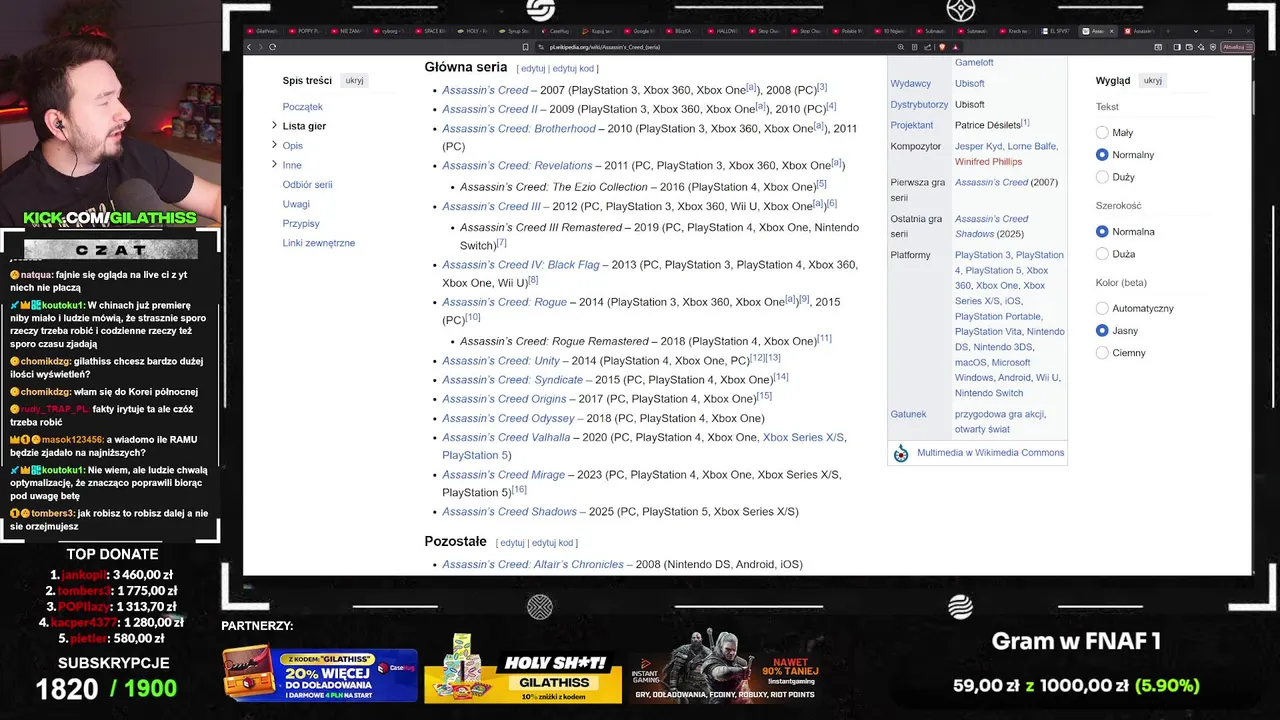Set color mode to Ciemny
This screenshot has width=1280, height=720.
point(1102,352)
